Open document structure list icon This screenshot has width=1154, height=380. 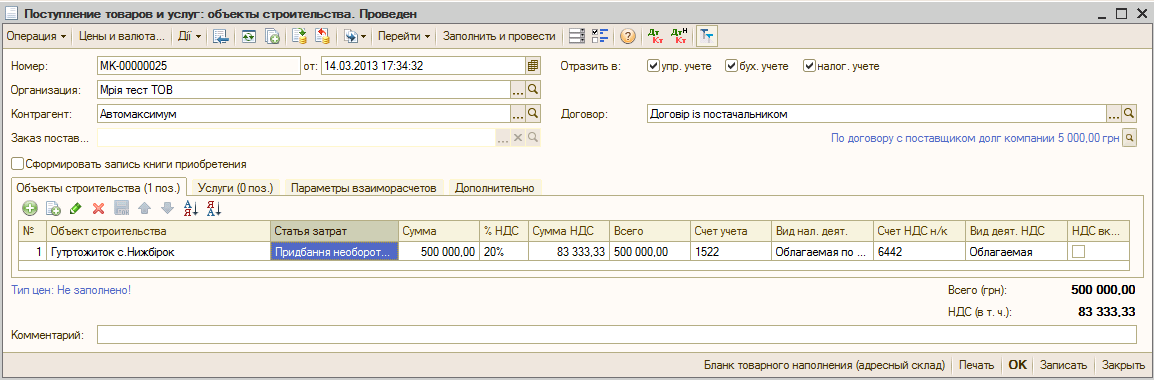(578, 35)
